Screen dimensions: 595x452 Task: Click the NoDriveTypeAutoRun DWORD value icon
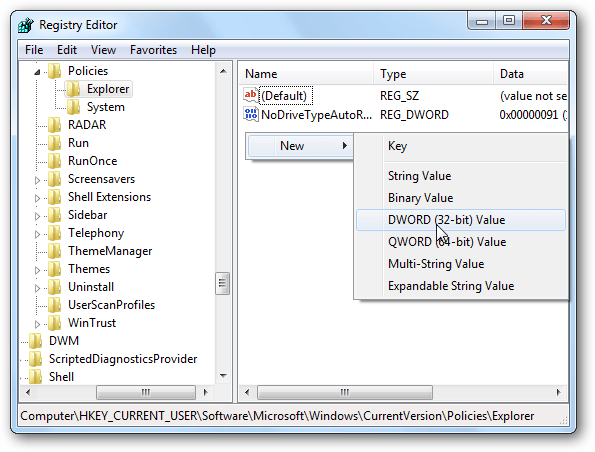click(x=250, y=114)
